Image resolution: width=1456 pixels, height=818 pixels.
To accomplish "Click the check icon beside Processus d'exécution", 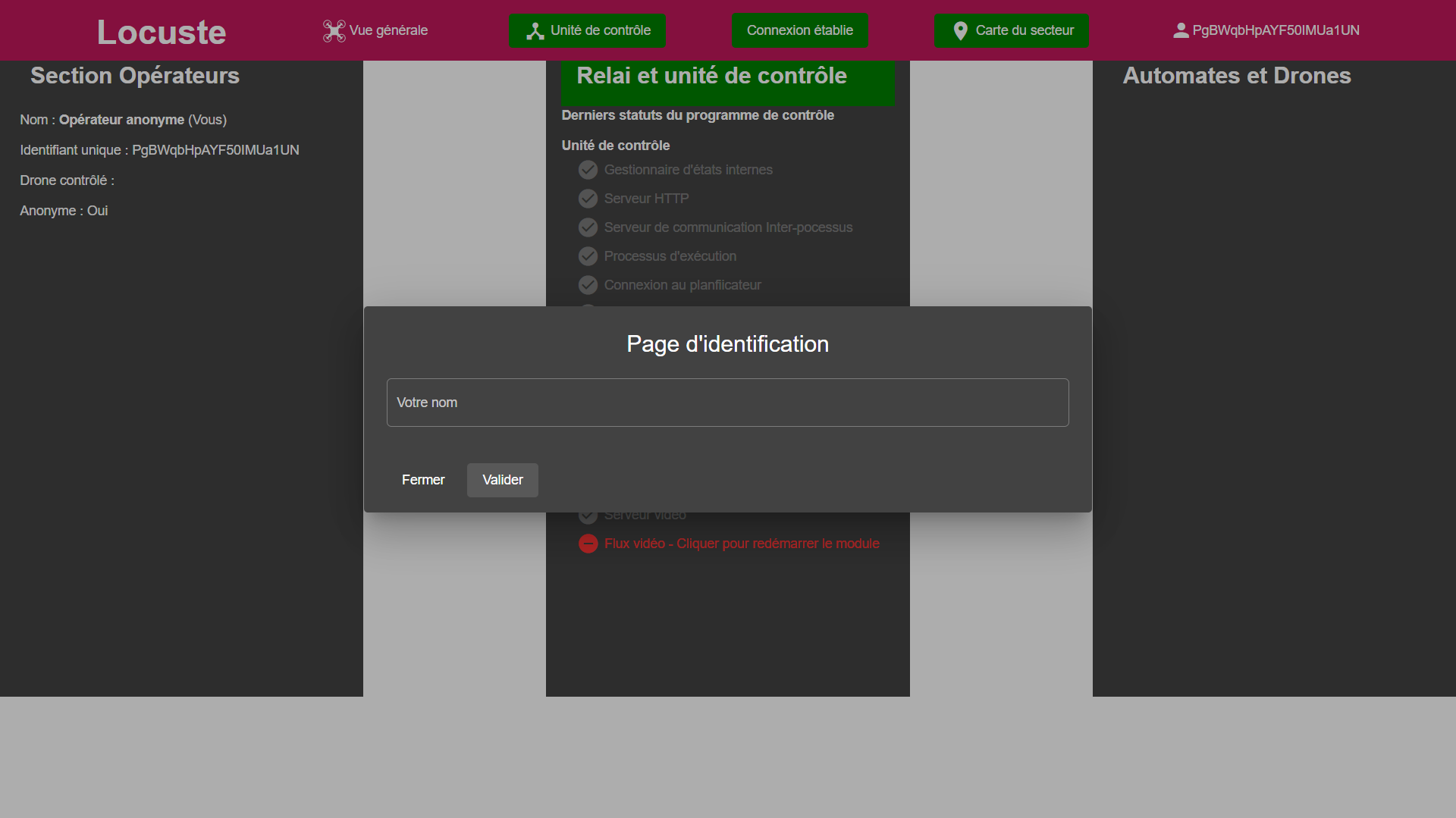I will point(588,256).
